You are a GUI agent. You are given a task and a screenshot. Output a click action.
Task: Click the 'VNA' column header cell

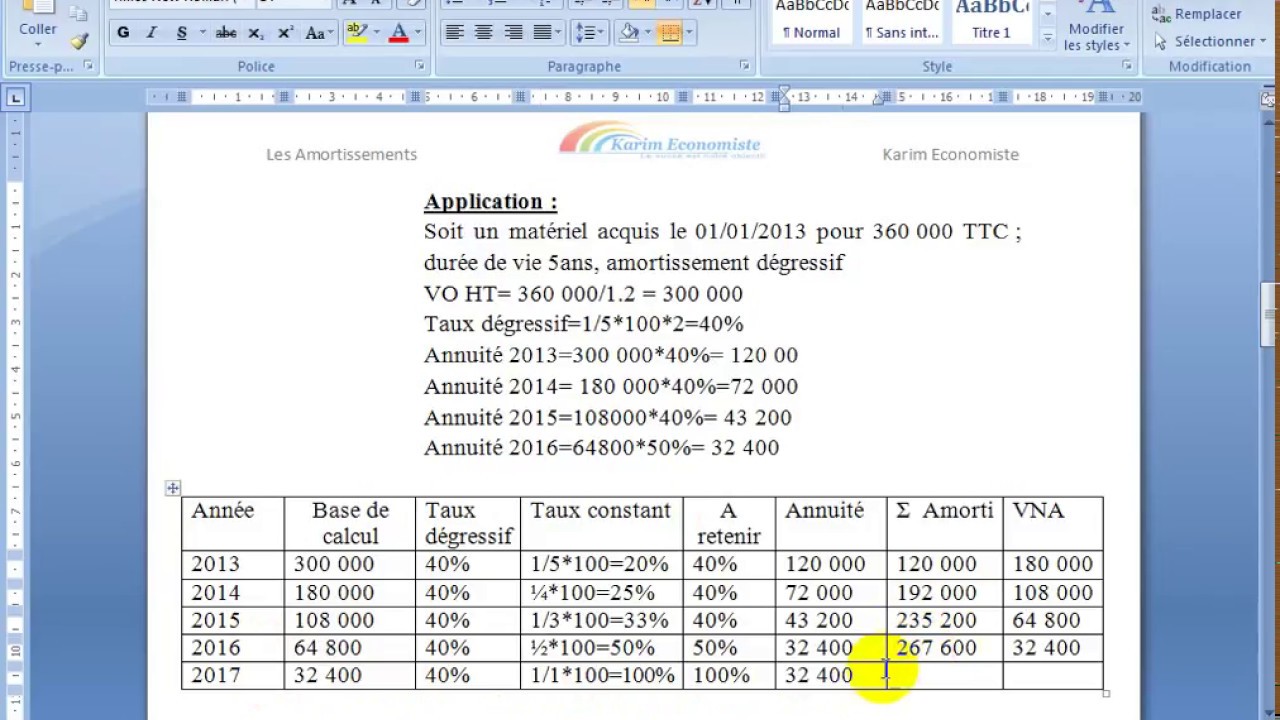[x=1053, y=523]
